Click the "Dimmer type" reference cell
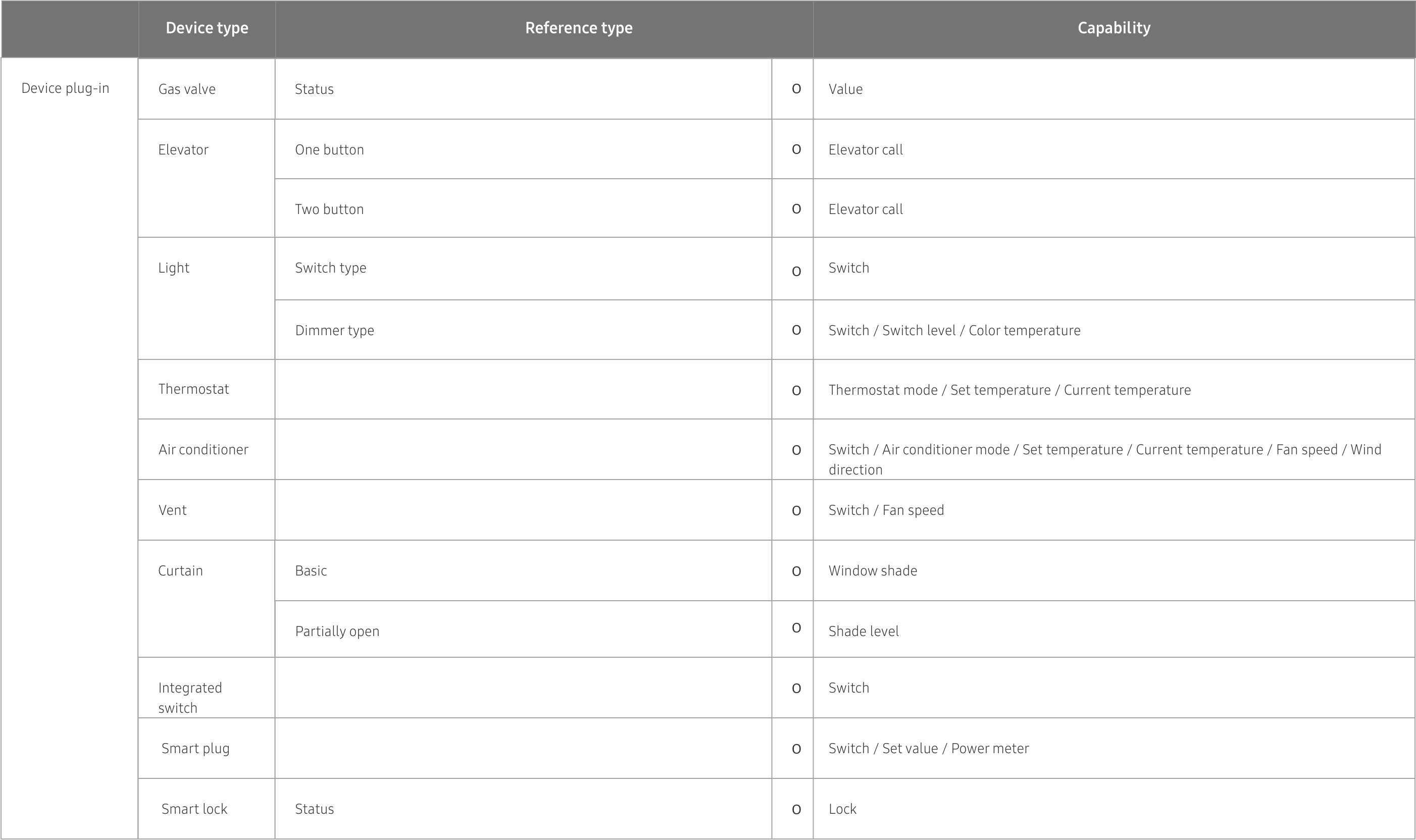 tap(335, 331)
